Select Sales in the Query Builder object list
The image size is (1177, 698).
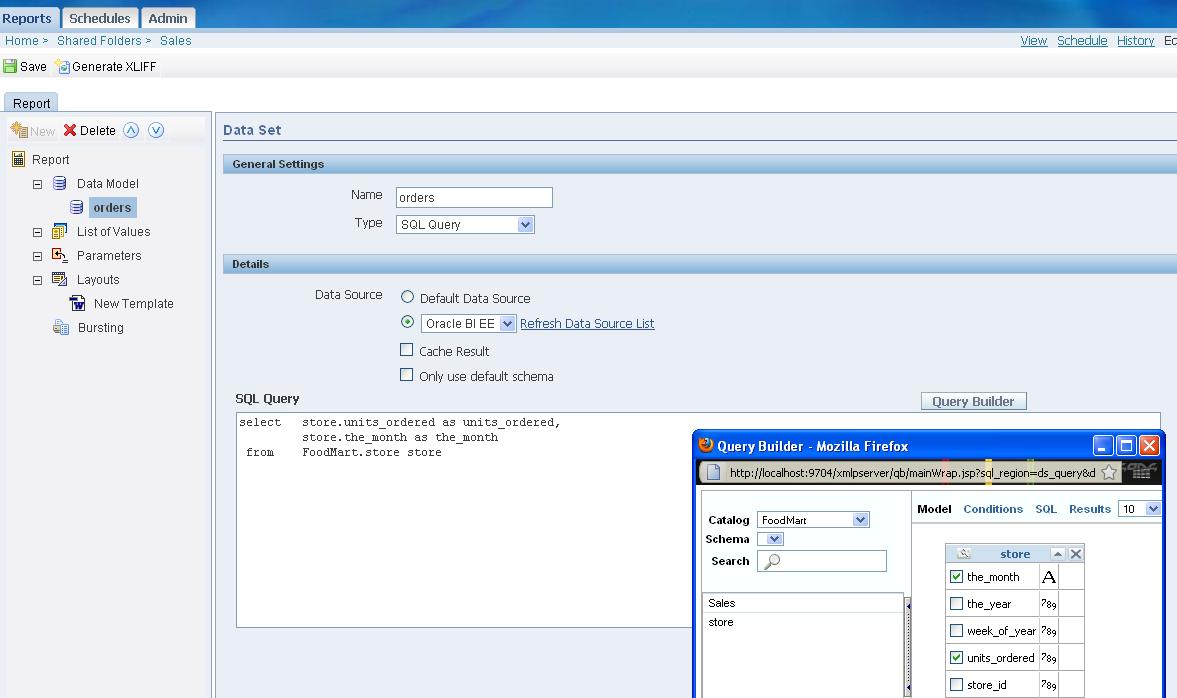point(803,603)
